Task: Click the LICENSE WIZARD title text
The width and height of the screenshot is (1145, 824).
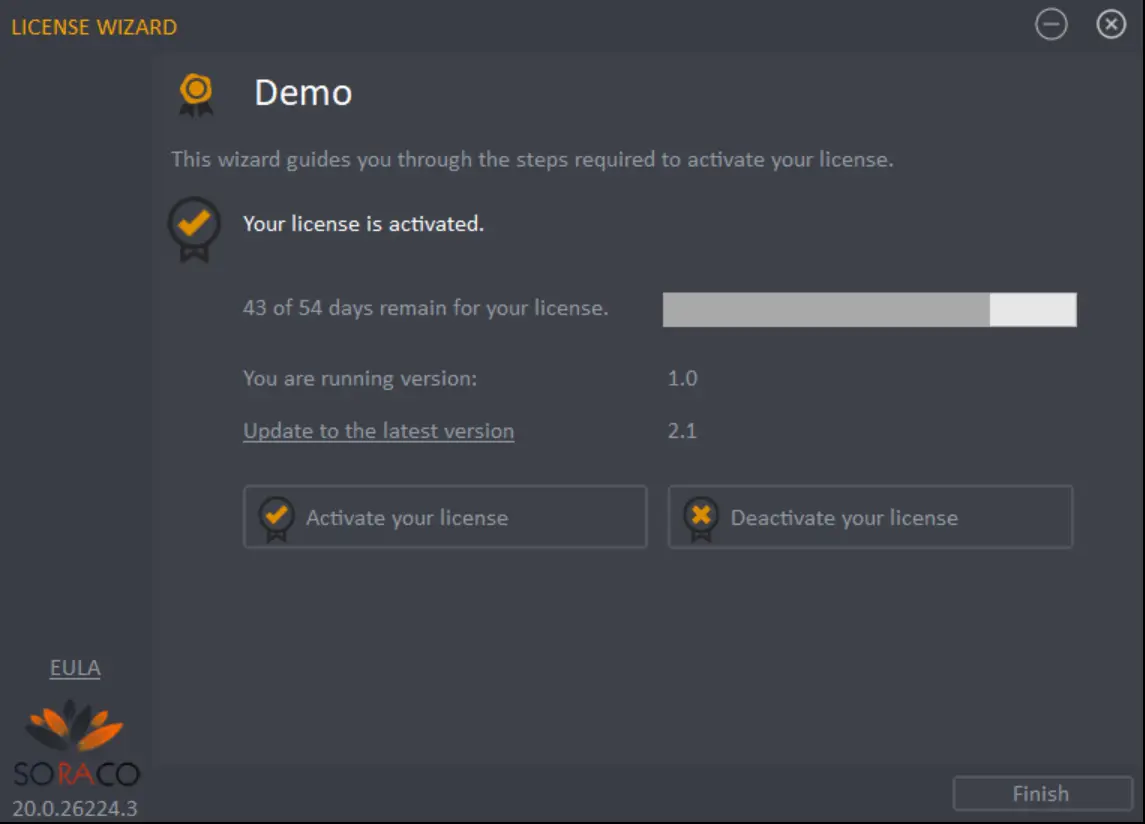Action: [x=94, y=27]
